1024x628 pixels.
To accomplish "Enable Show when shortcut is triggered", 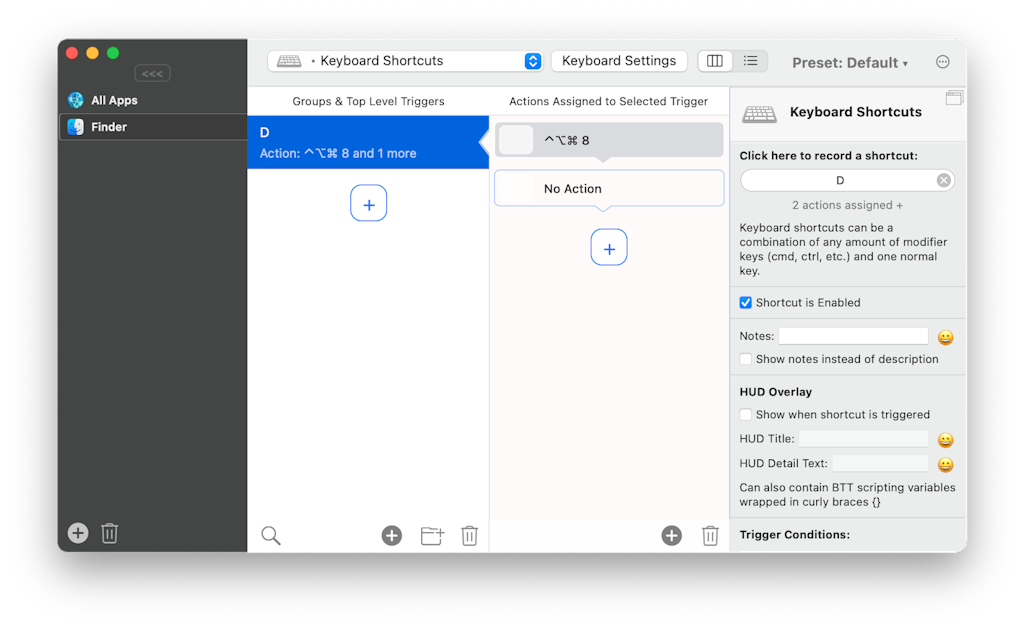I will pos(745,414).
